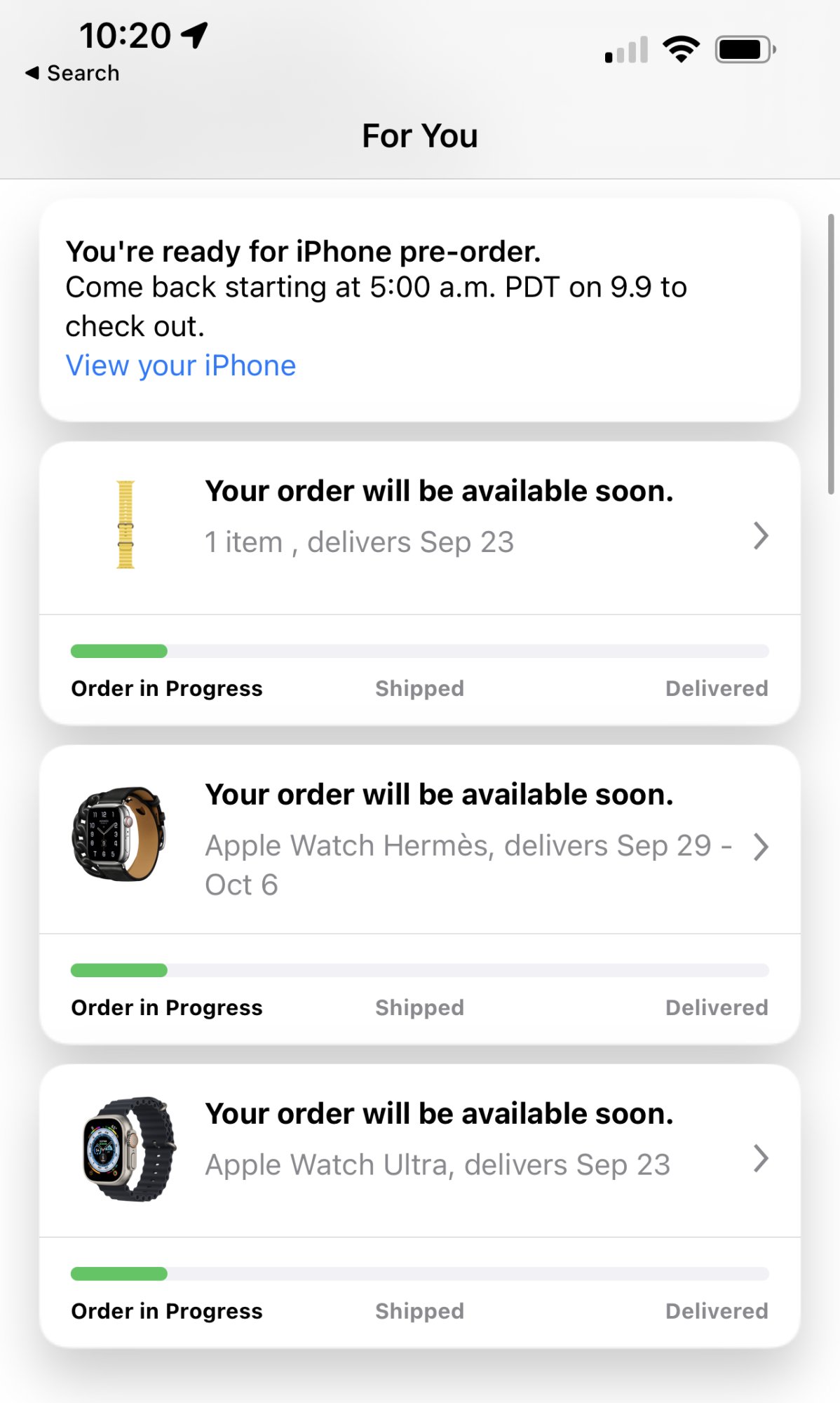Tap the cellular signal bars icon
The height and width of the screenshot is (1403, 840).
pos(626,51)
